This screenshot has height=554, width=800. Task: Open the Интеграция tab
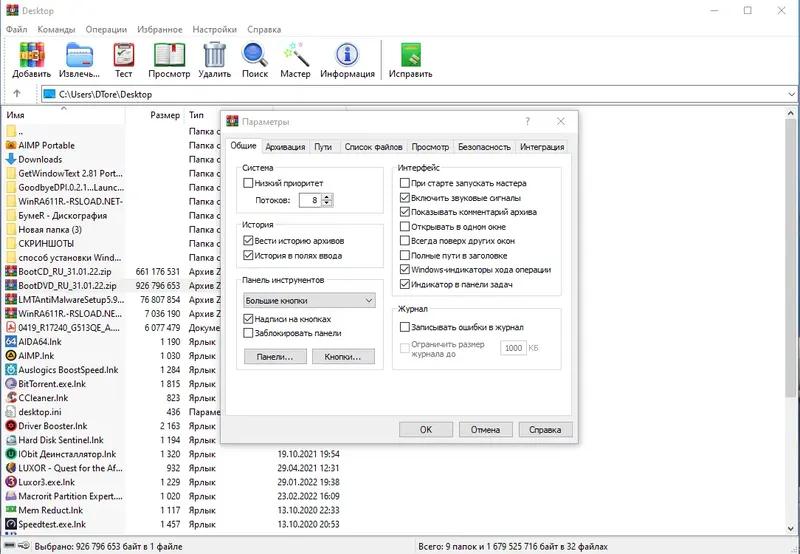coord(542,147)
